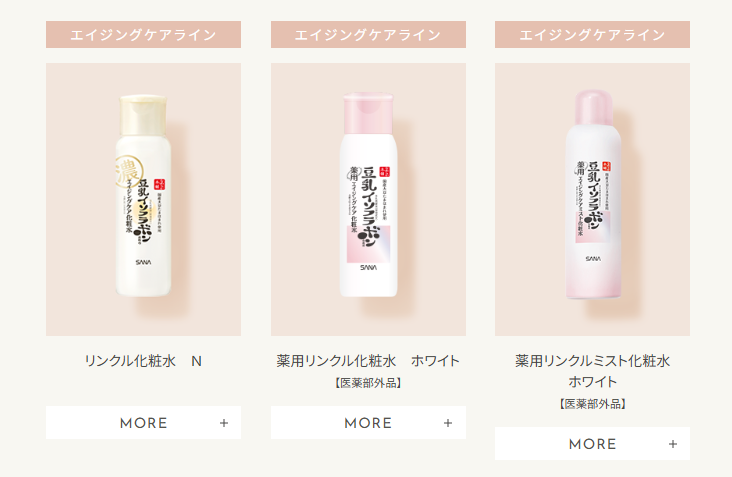Click the middle エイジングケアライン label

[368, 35]
